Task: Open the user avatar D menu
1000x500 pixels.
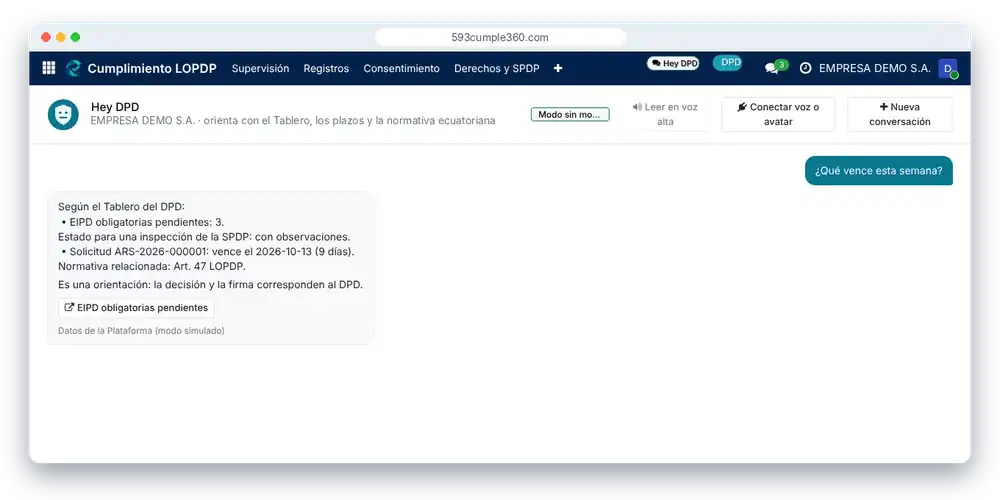Action: pyautogui.click(x=948, y=68)
